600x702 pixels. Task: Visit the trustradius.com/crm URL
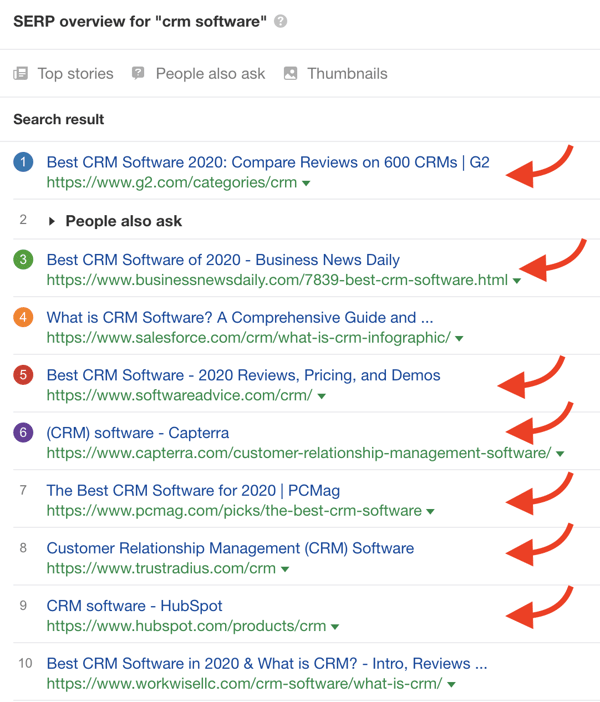160,569
